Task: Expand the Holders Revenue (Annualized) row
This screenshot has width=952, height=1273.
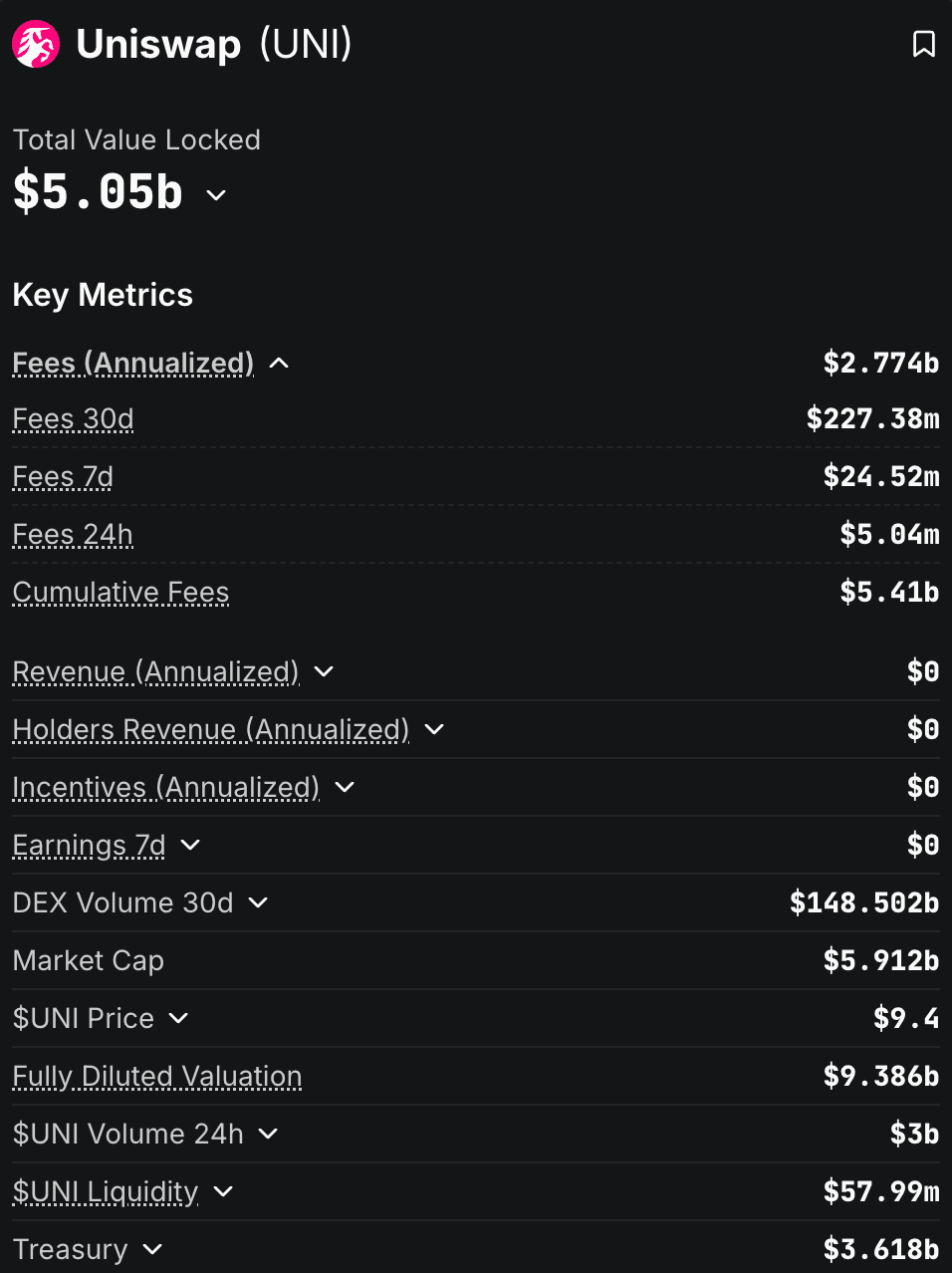Action: (x=434, y=730)
